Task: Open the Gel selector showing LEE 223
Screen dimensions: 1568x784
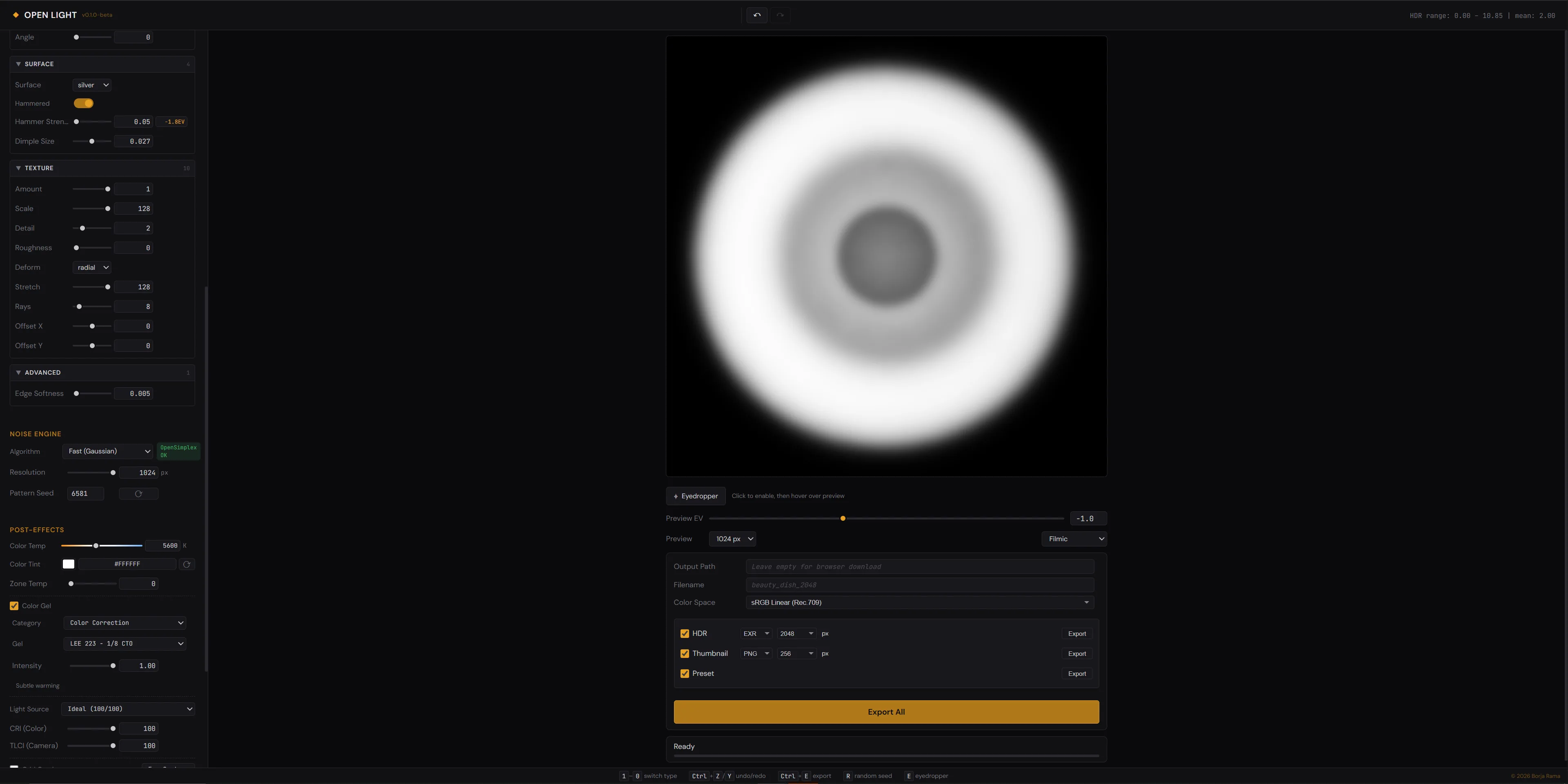Action: [x=124, y=643]
